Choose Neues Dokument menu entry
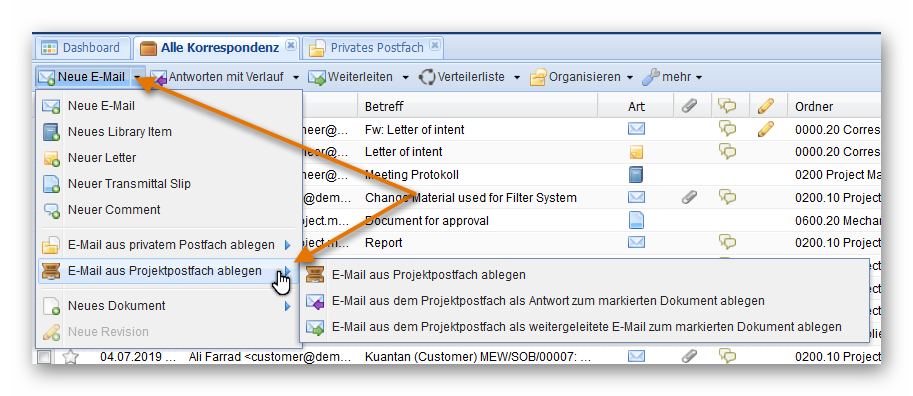Image resolution: width=913 pixels, height=396 pixels. click(169, 306)
